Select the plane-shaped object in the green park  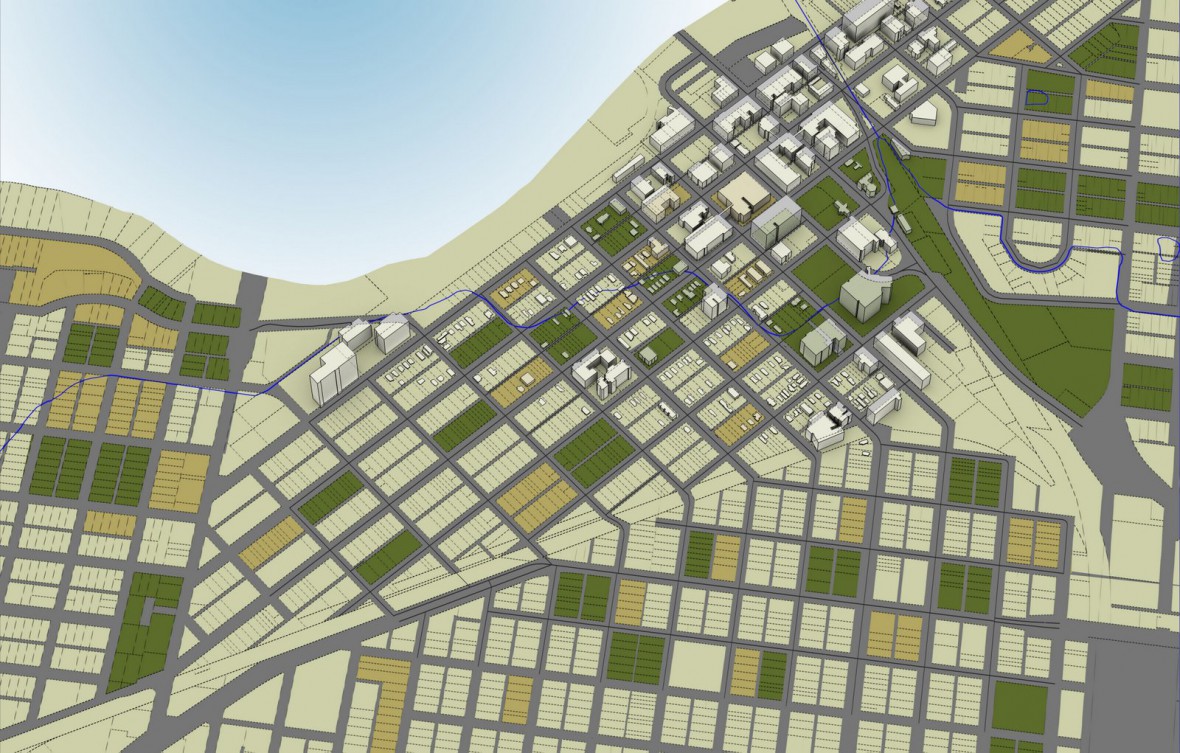842,206
